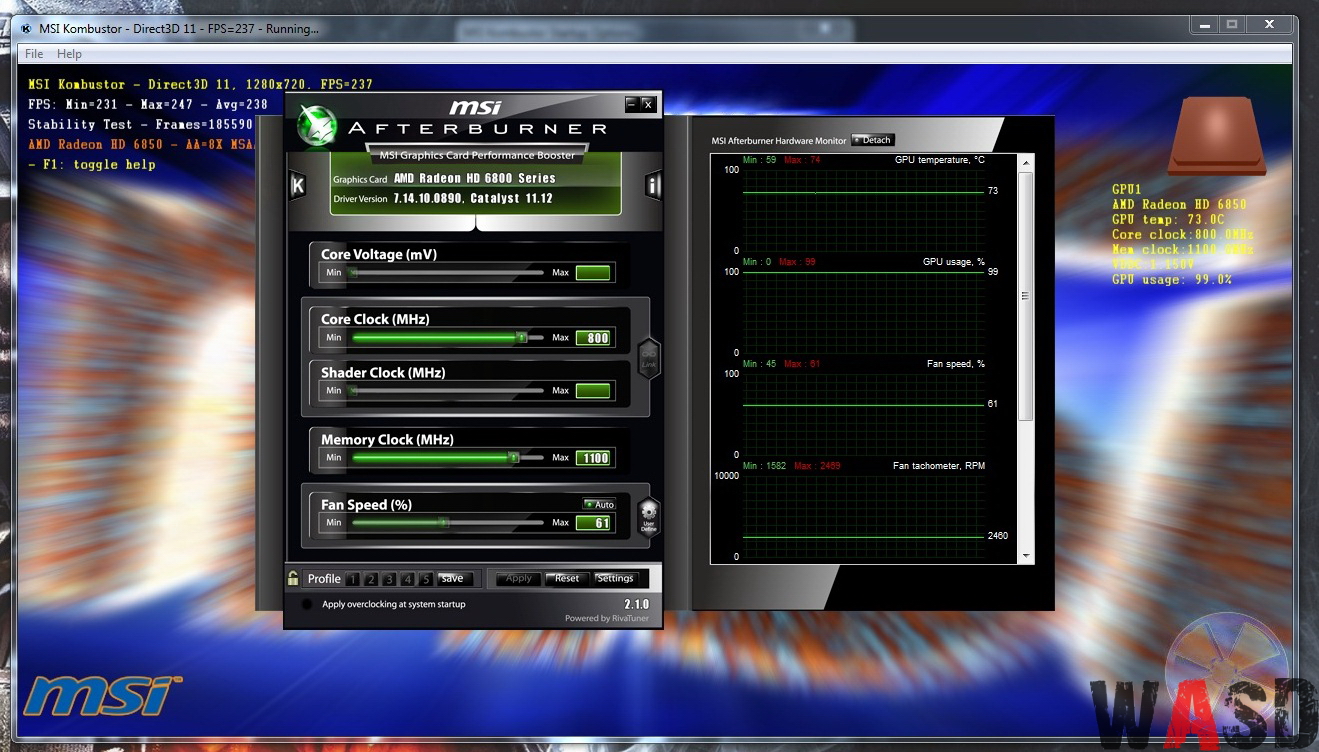Screen dimensions: 1319x752
Task: Click the 'FPS: Min=231 - Max=247 - Avg=238' line
Action: pyautogui.click(x=148, y=104)
